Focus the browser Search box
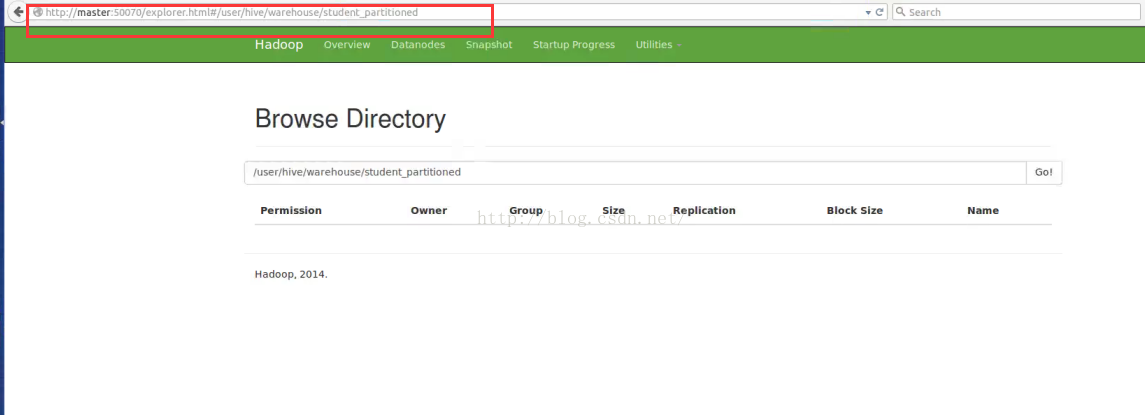The width and height of the screenshot is (1145, 415). pos(1017,12)
